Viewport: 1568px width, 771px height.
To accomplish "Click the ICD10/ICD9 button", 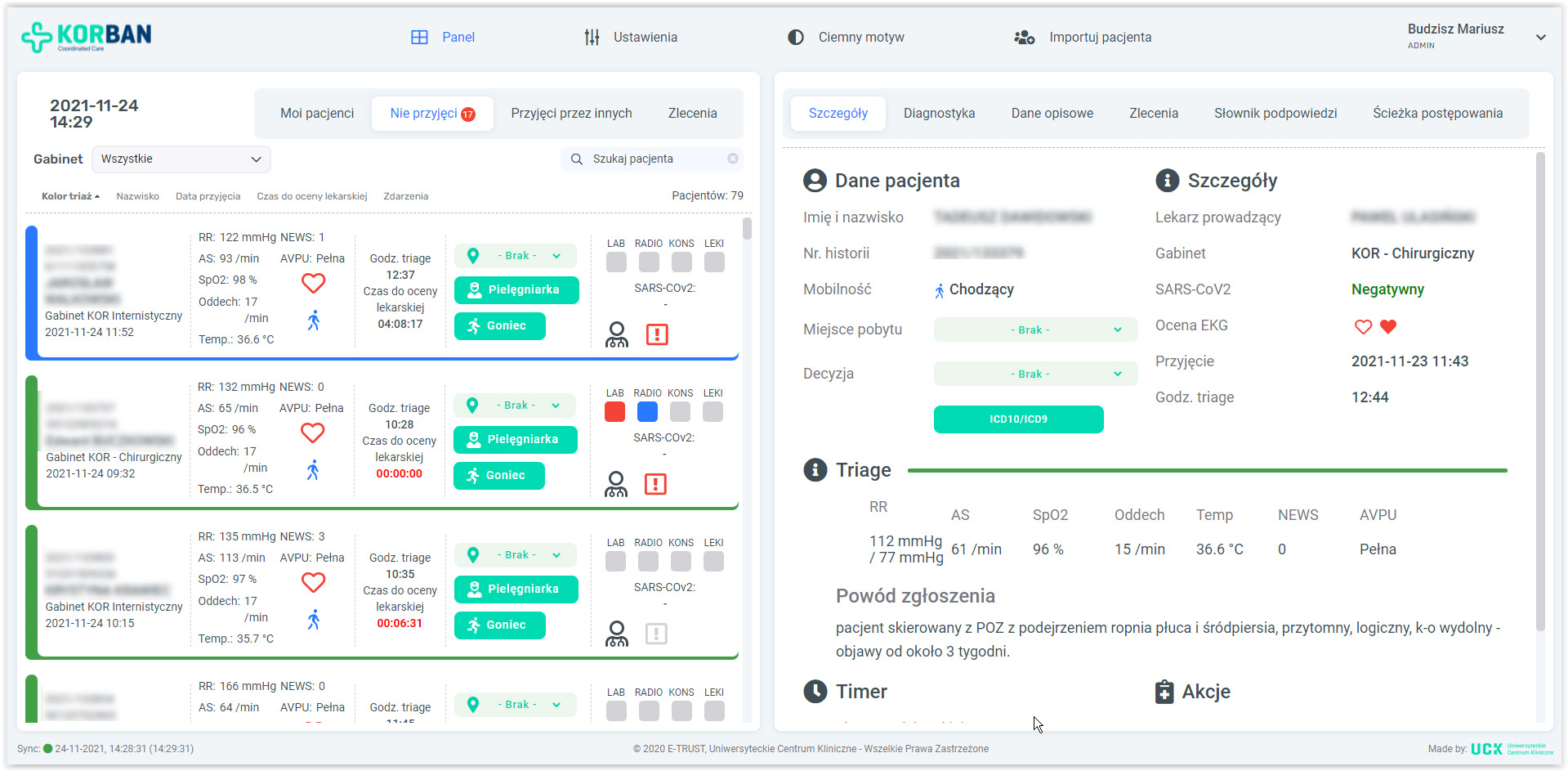I will click(x=1018, y=419).
